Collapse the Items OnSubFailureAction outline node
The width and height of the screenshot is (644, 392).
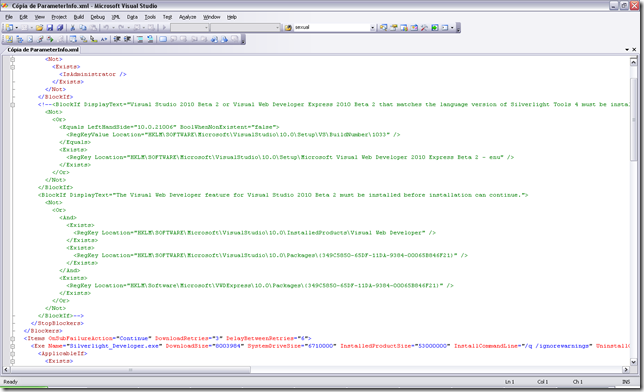12,339
